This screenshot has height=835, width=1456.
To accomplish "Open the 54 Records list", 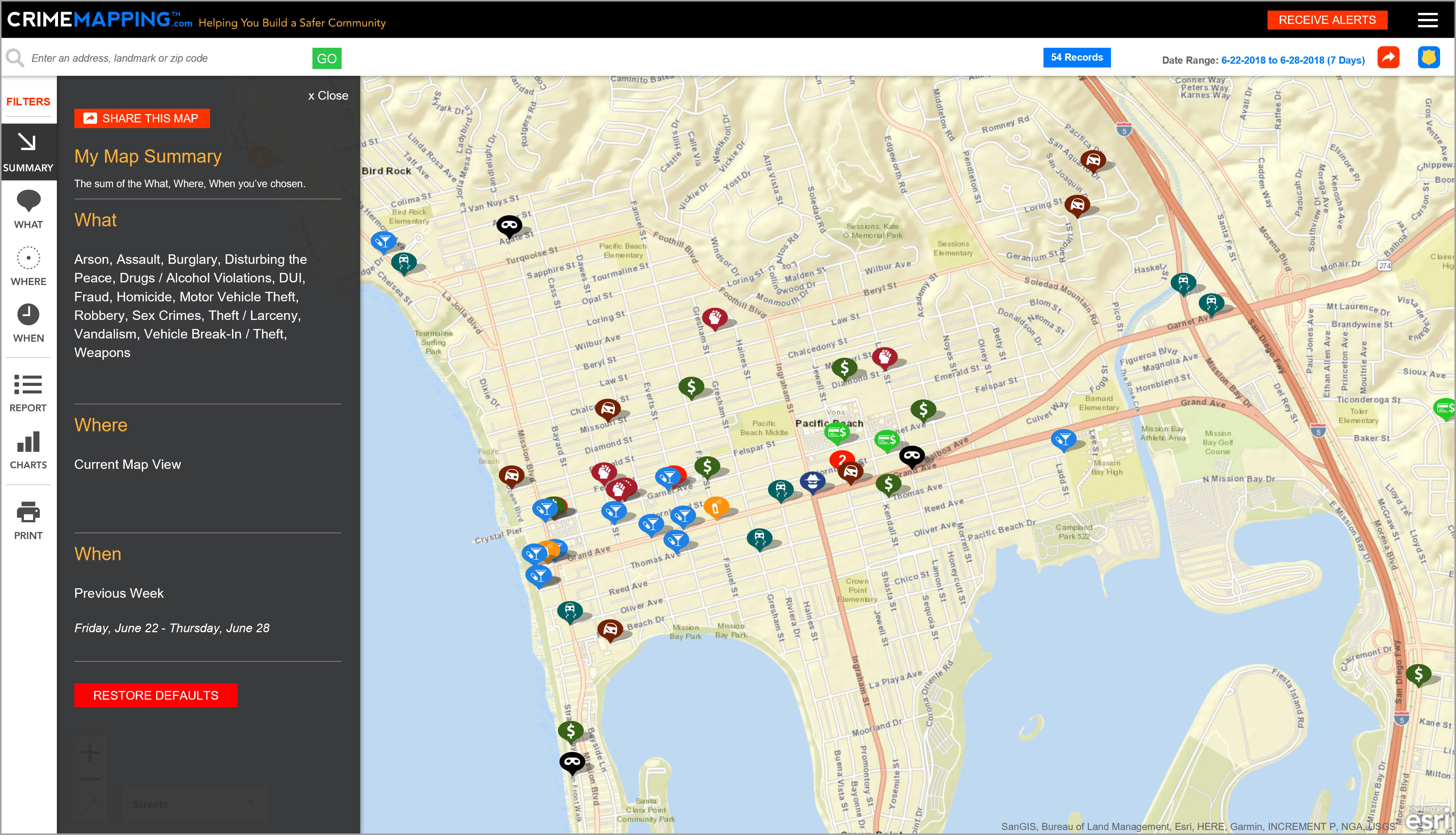I will point(1076,57).
